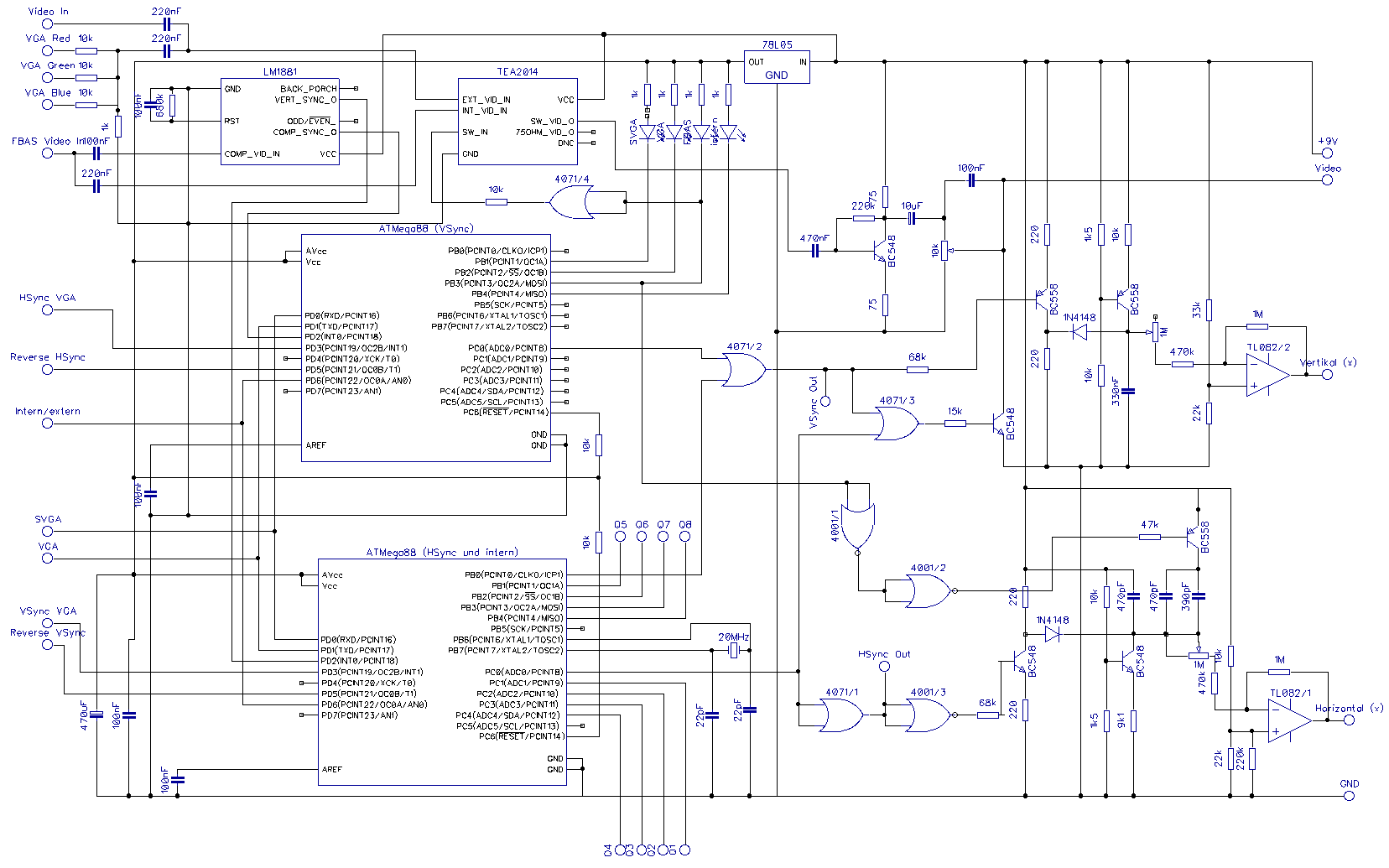Click the +9V supply terminal circle

coord(1327,153)
